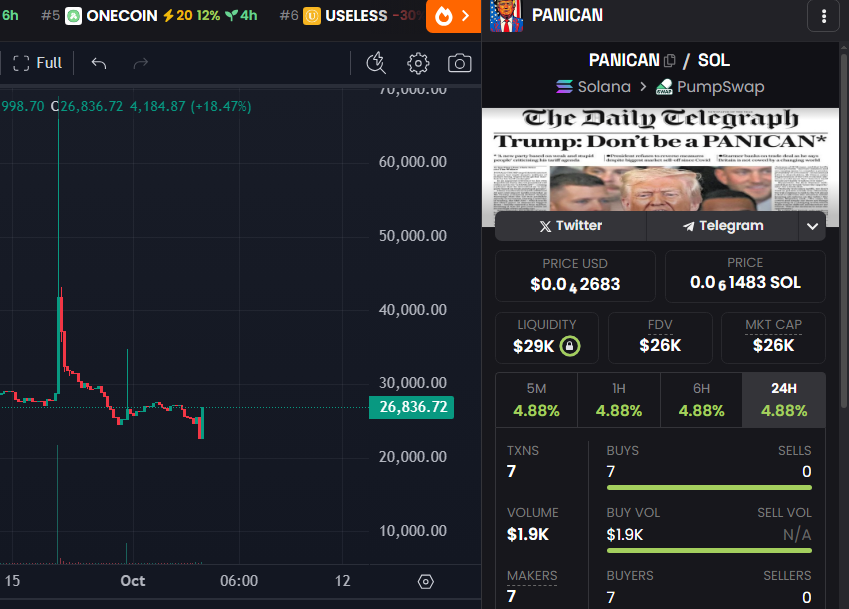849x609 pixels.
Task: Click the PumpSwap logo icon
Action: click(664, 87)
